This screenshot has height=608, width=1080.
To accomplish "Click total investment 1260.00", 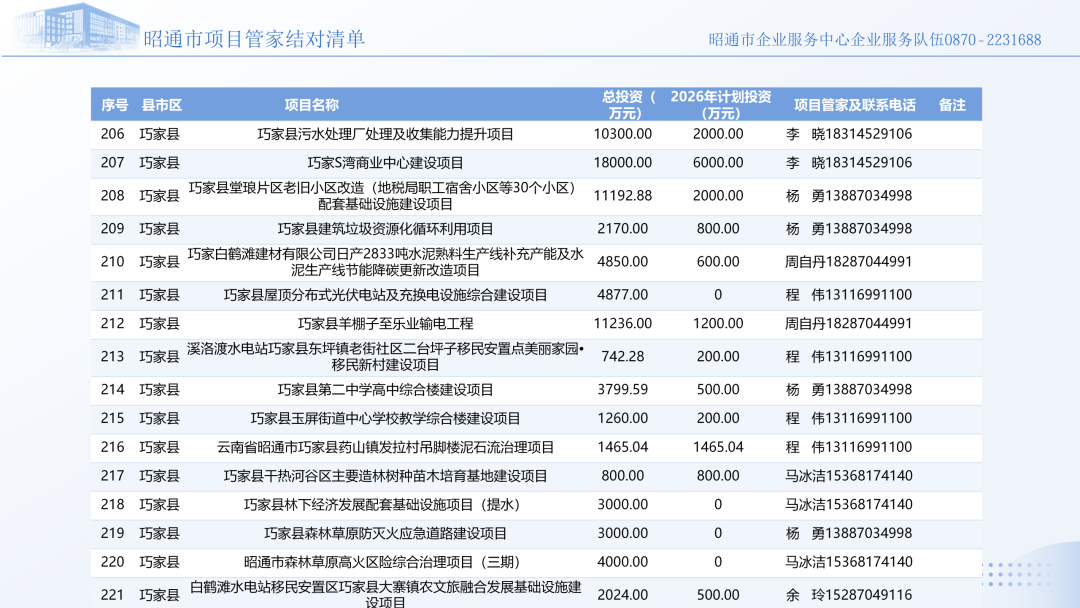I will [x=623, y=419].
